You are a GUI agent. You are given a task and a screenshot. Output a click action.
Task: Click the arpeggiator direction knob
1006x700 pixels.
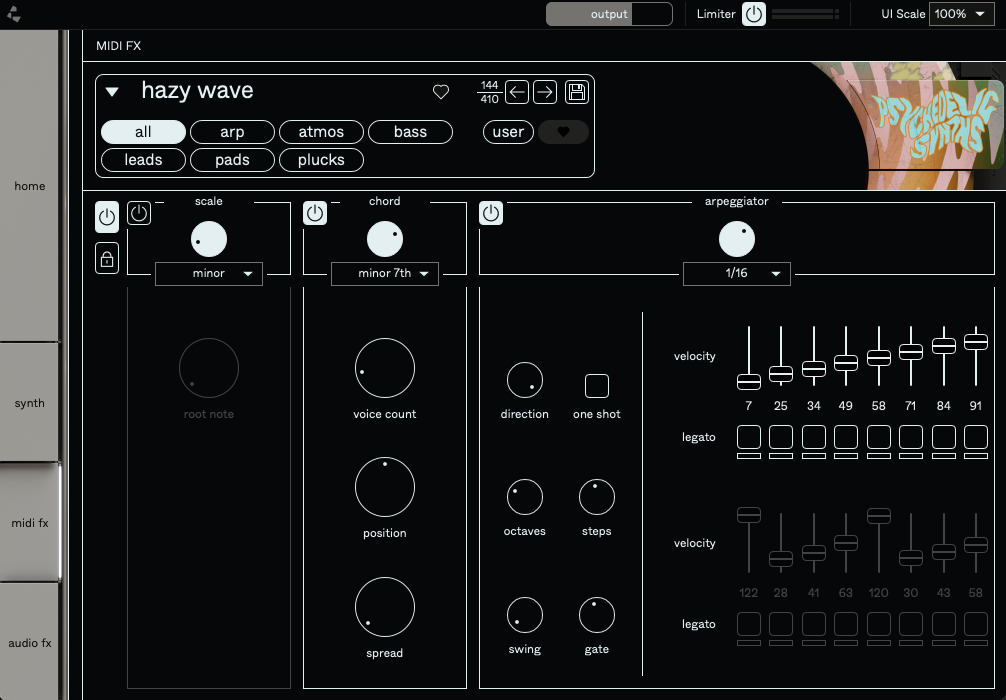click(525, 380)
